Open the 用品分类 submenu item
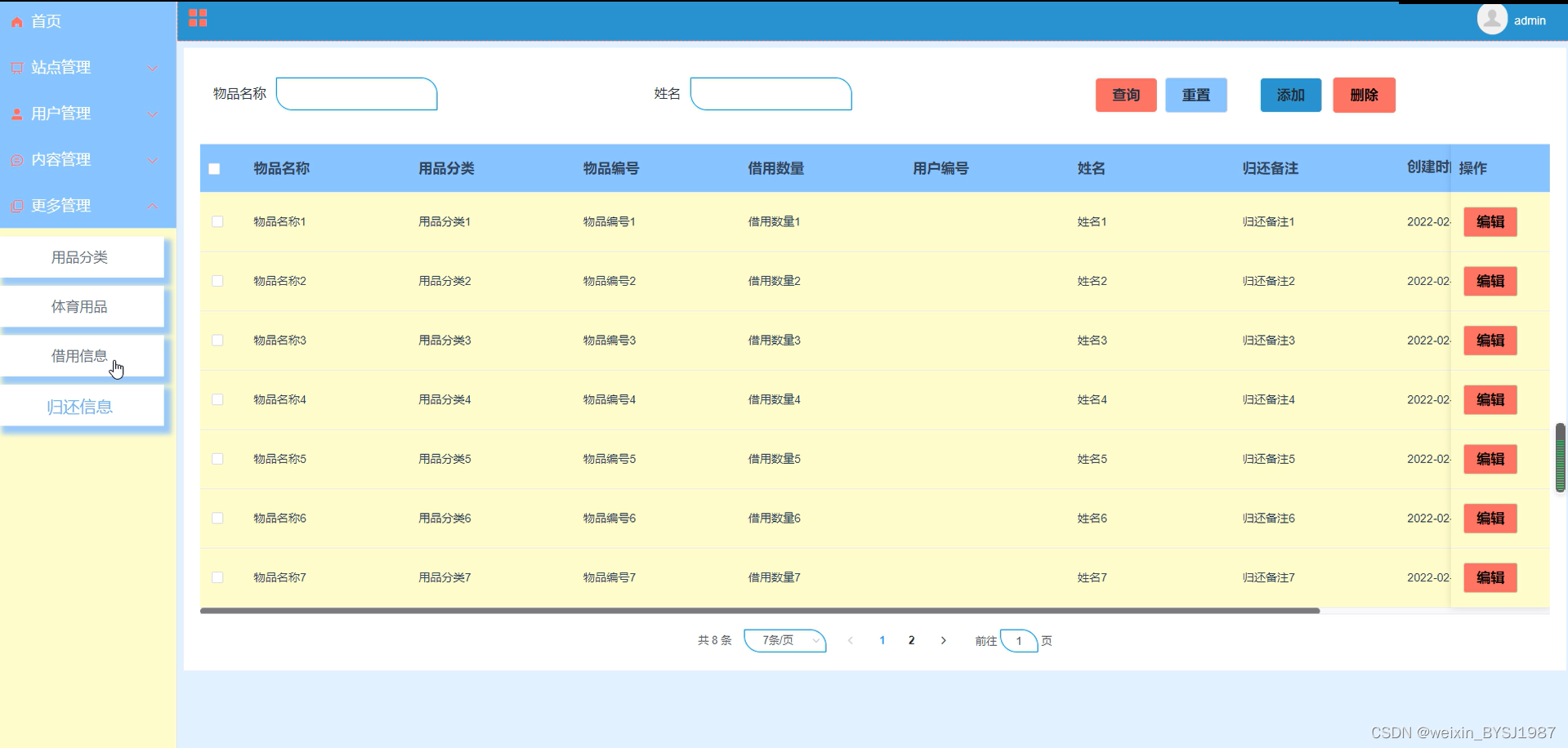 [x=82, y=257]
